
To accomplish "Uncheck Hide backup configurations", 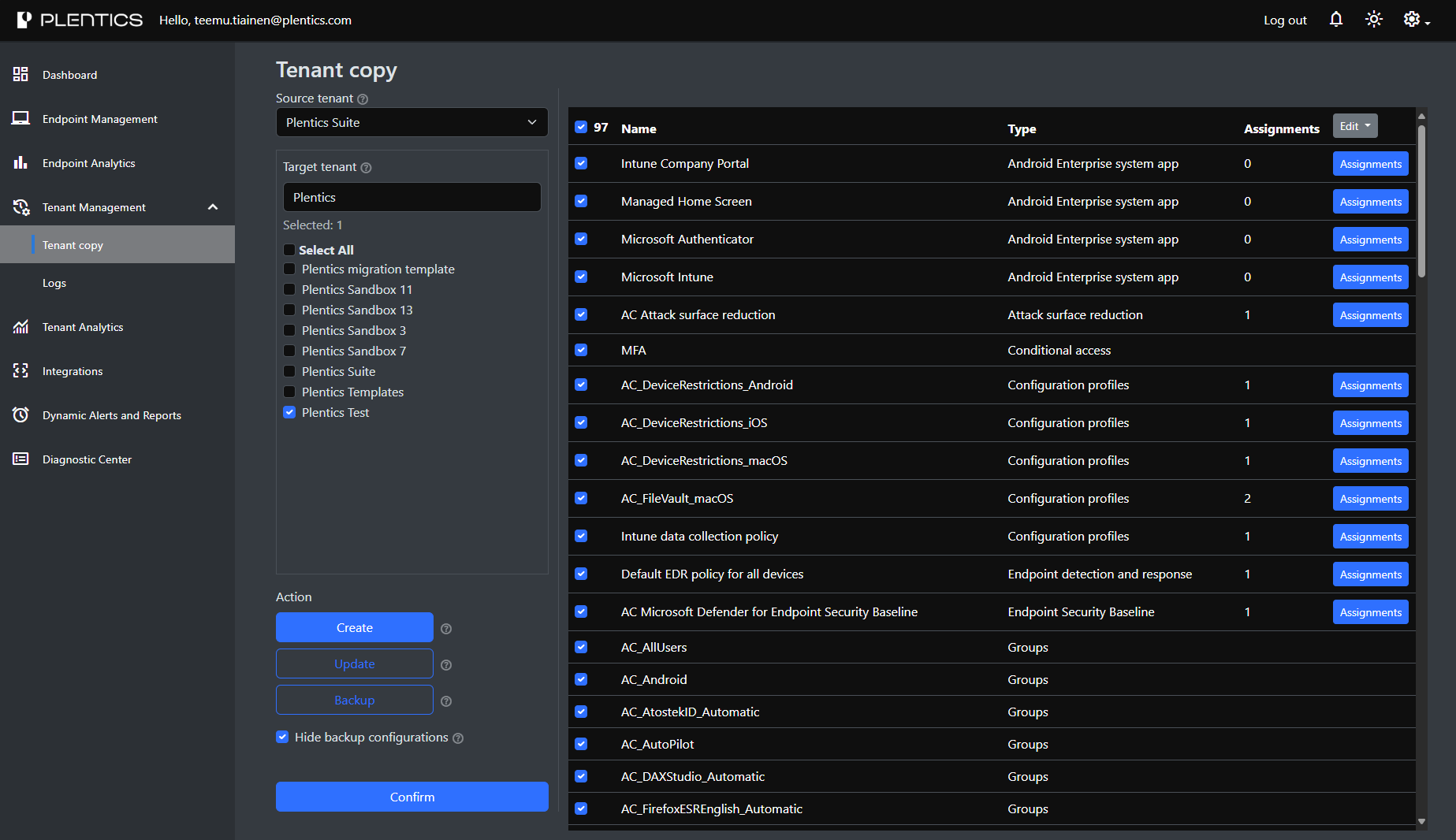I will click(282, 737).
